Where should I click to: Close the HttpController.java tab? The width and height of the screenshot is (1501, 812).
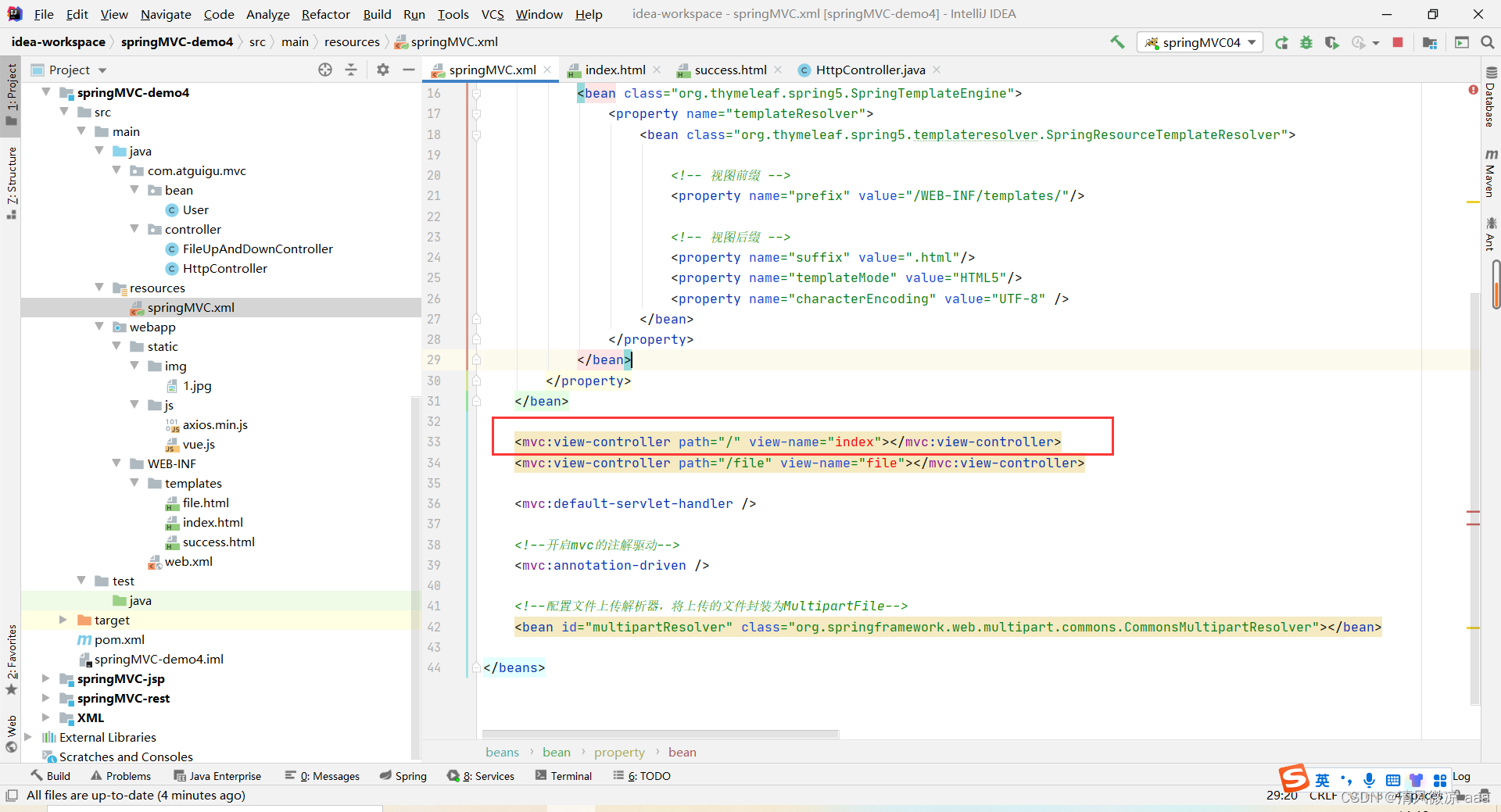pyautogui.click(x=937, y=70)
